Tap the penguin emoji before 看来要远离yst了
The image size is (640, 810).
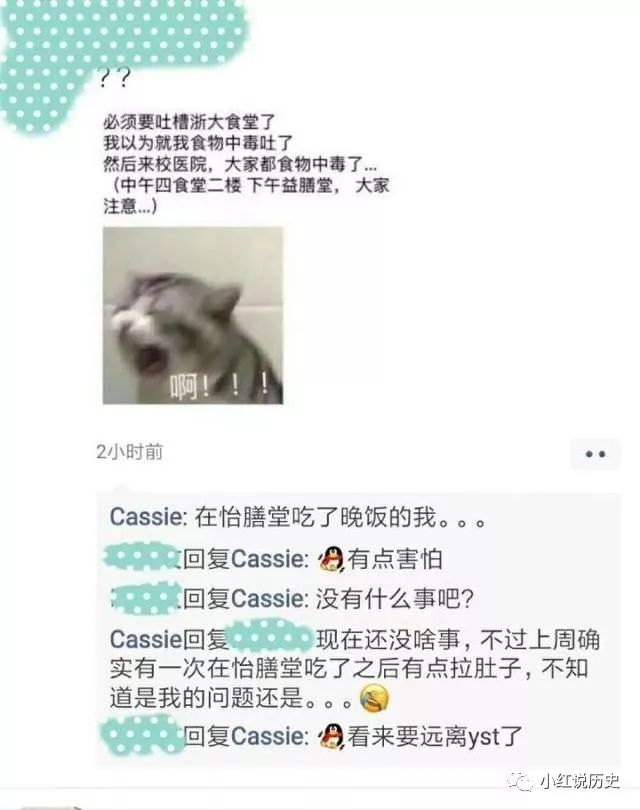tap(332, 736)
